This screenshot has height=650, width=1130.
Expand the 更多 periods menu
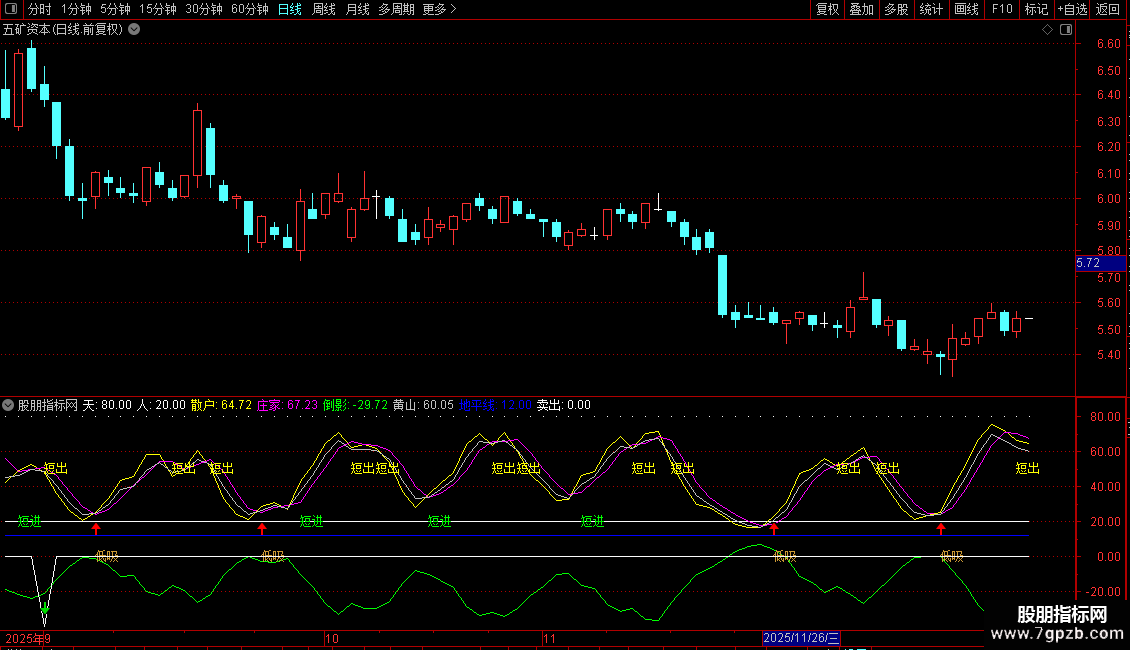tap(439, 9)
